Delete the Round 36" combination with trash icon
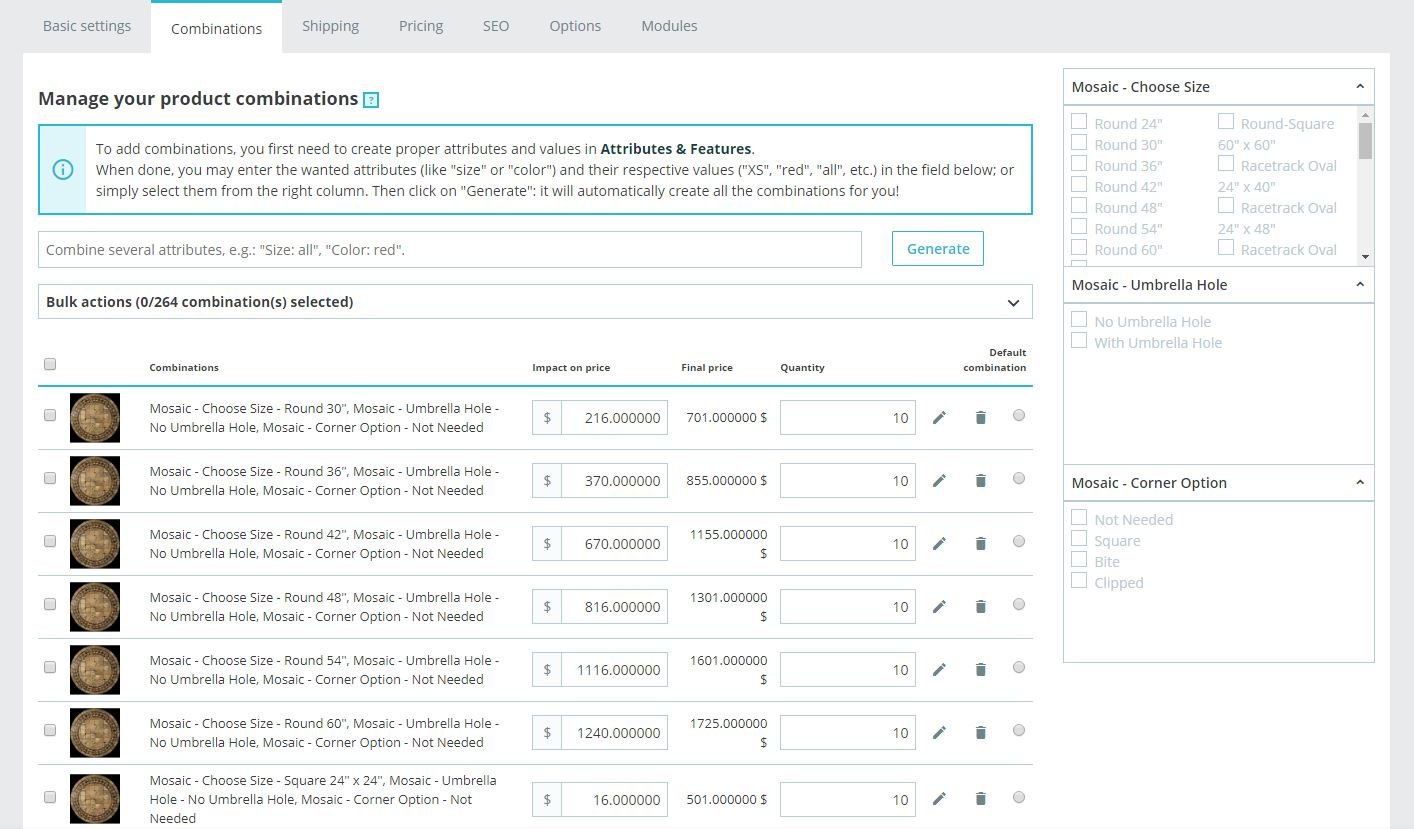 (x=980, y=481)
